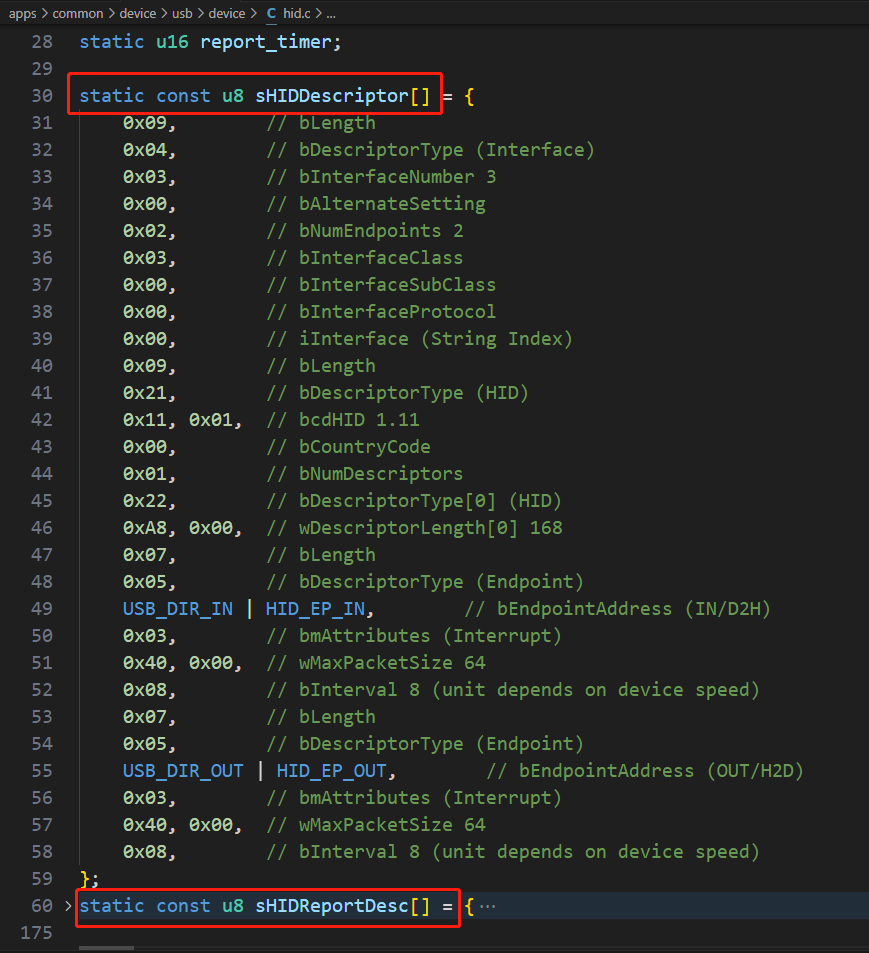
Task: Click the bInterfaceNumber 3 comment
Action: pyautogui.click(x=381, y=177)
